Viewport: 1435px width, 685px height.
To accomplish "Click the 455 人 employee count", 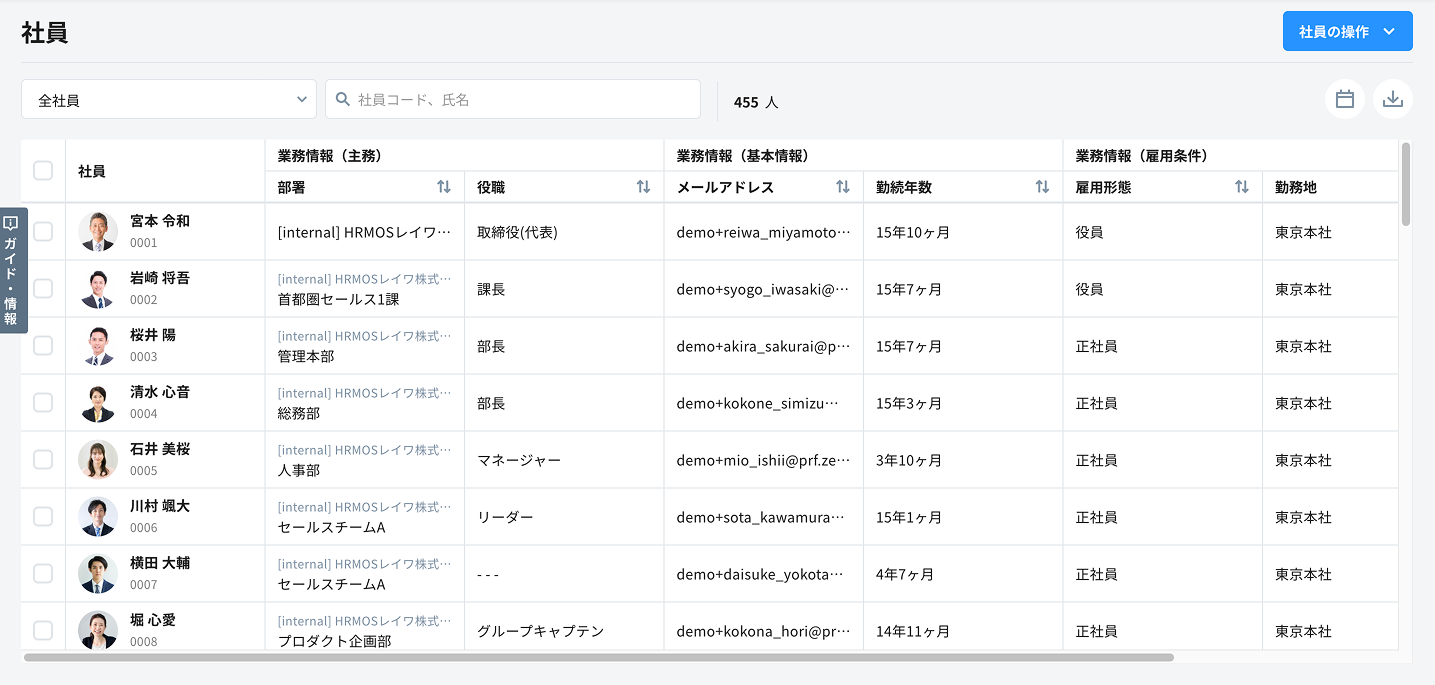I will 756,102.
